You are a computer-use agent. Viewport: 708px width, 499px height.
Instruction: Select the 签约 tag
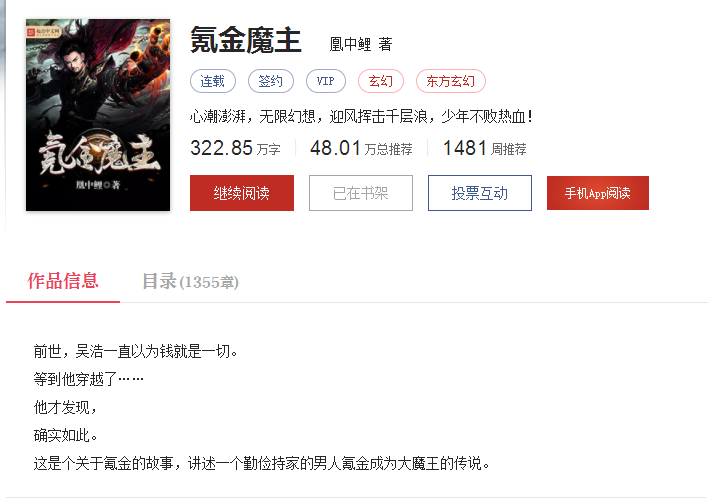point(270,81)
